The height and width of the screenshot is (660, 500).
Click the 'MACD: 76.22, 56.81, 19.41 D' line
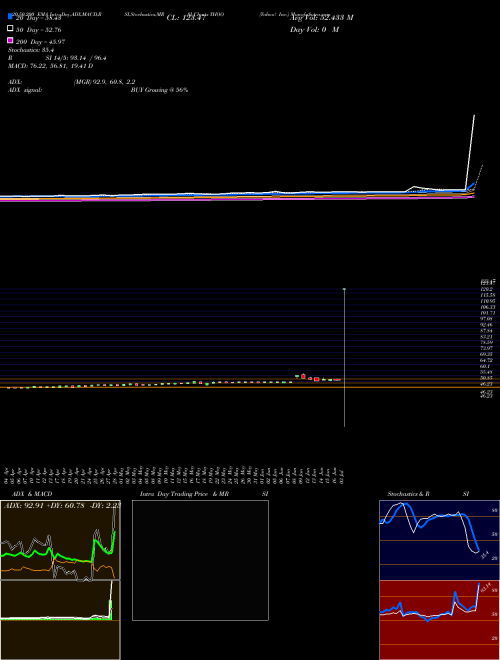pyautogui.click(x=51, y=66)
